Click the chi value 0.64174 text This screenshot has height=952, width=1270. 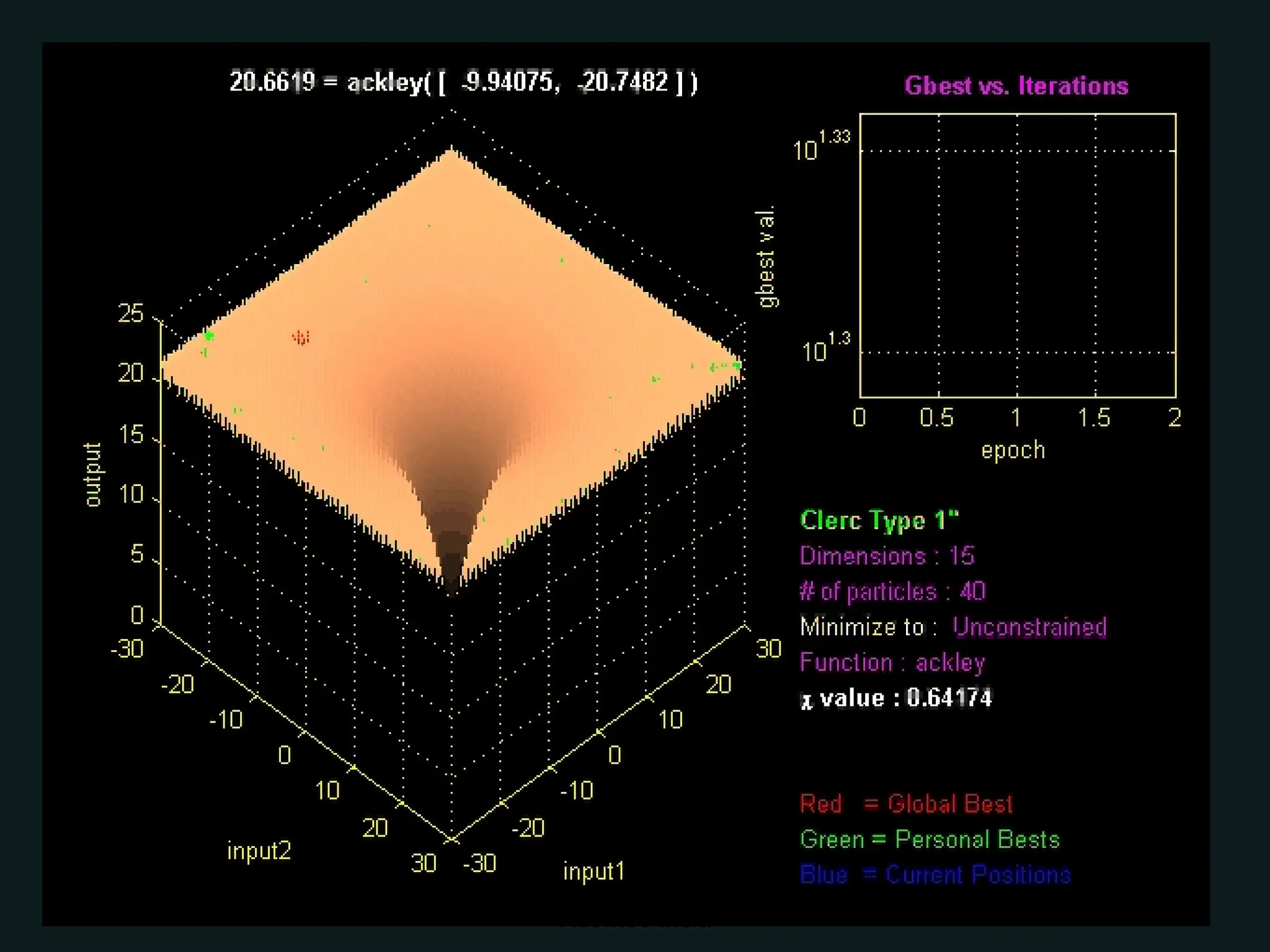coord(896,699)
